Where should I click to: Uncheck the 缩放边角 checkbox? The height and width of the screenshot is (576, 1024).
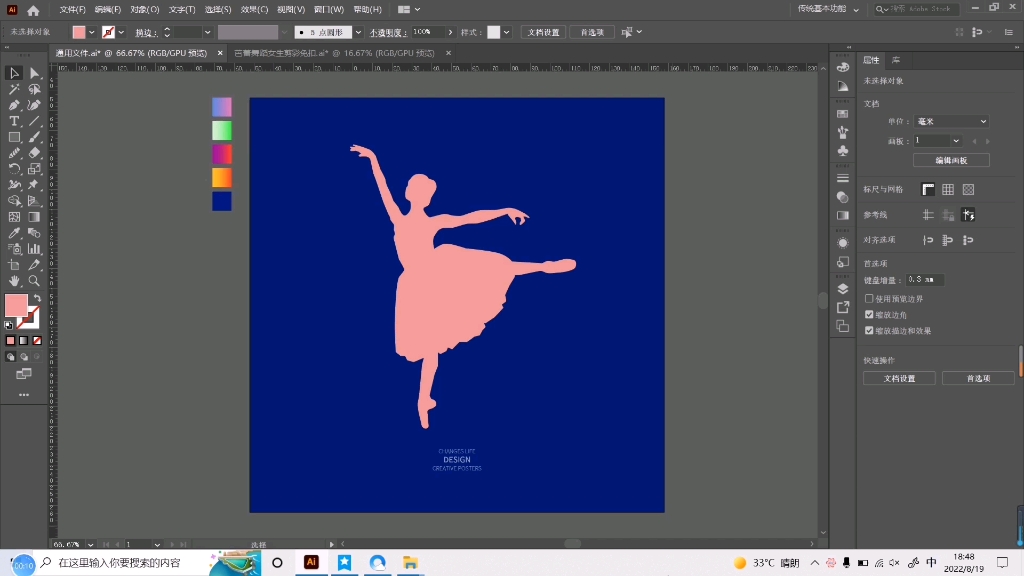[x=869, y=314]
